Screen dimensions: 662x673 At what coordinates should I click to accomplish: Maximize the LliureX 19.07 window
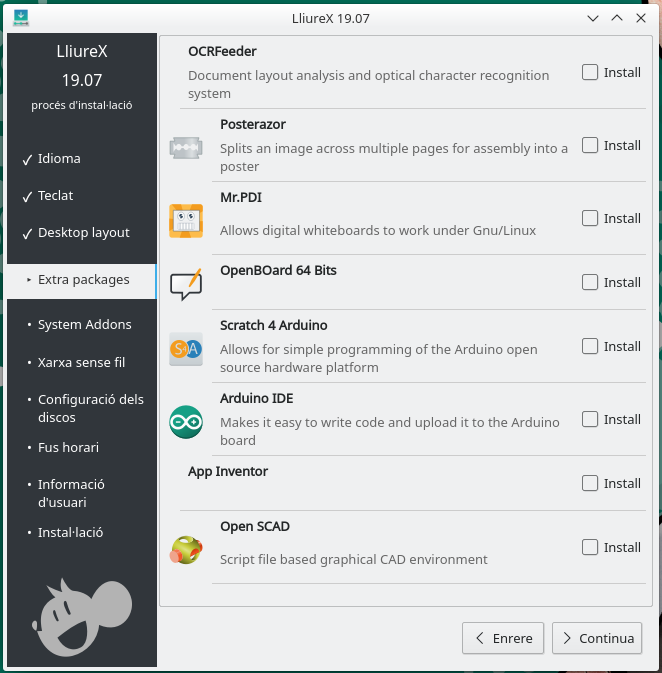(617, 18)
